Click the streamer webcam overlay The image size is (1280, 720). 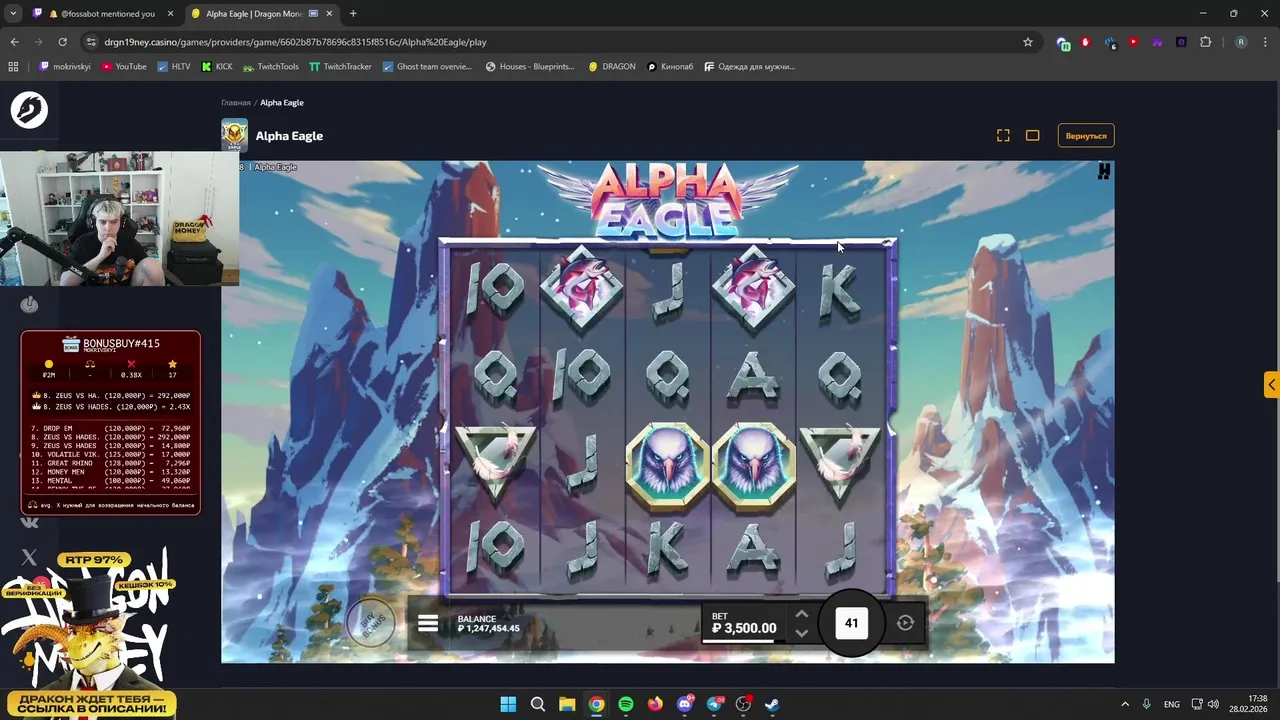120,218
